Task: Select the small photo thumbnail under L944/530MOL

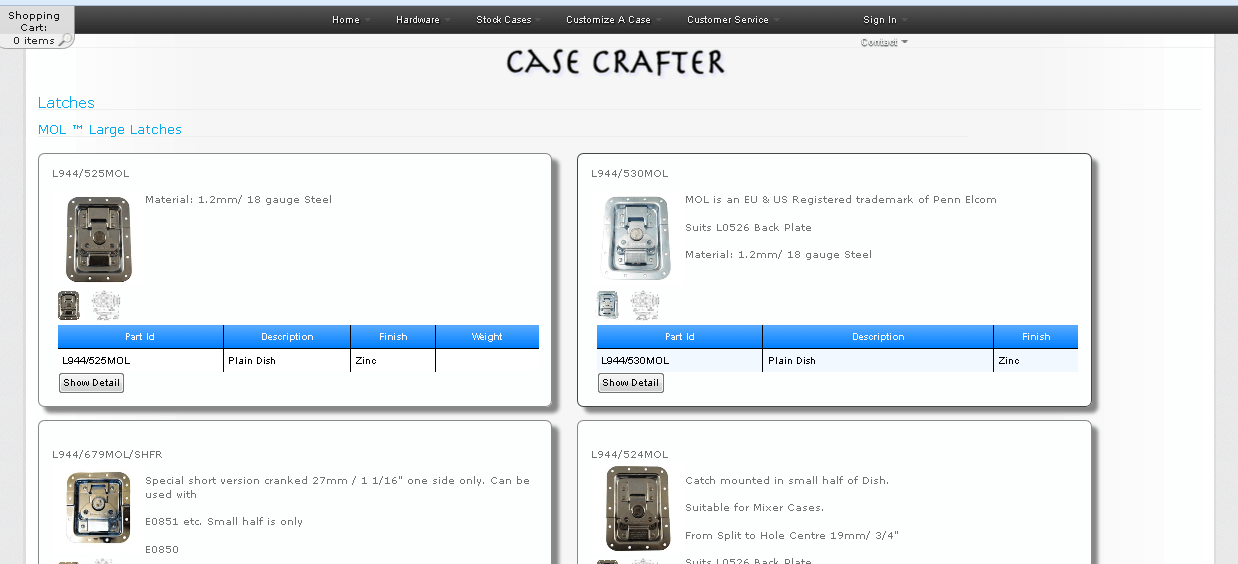Action: (608, 305)
